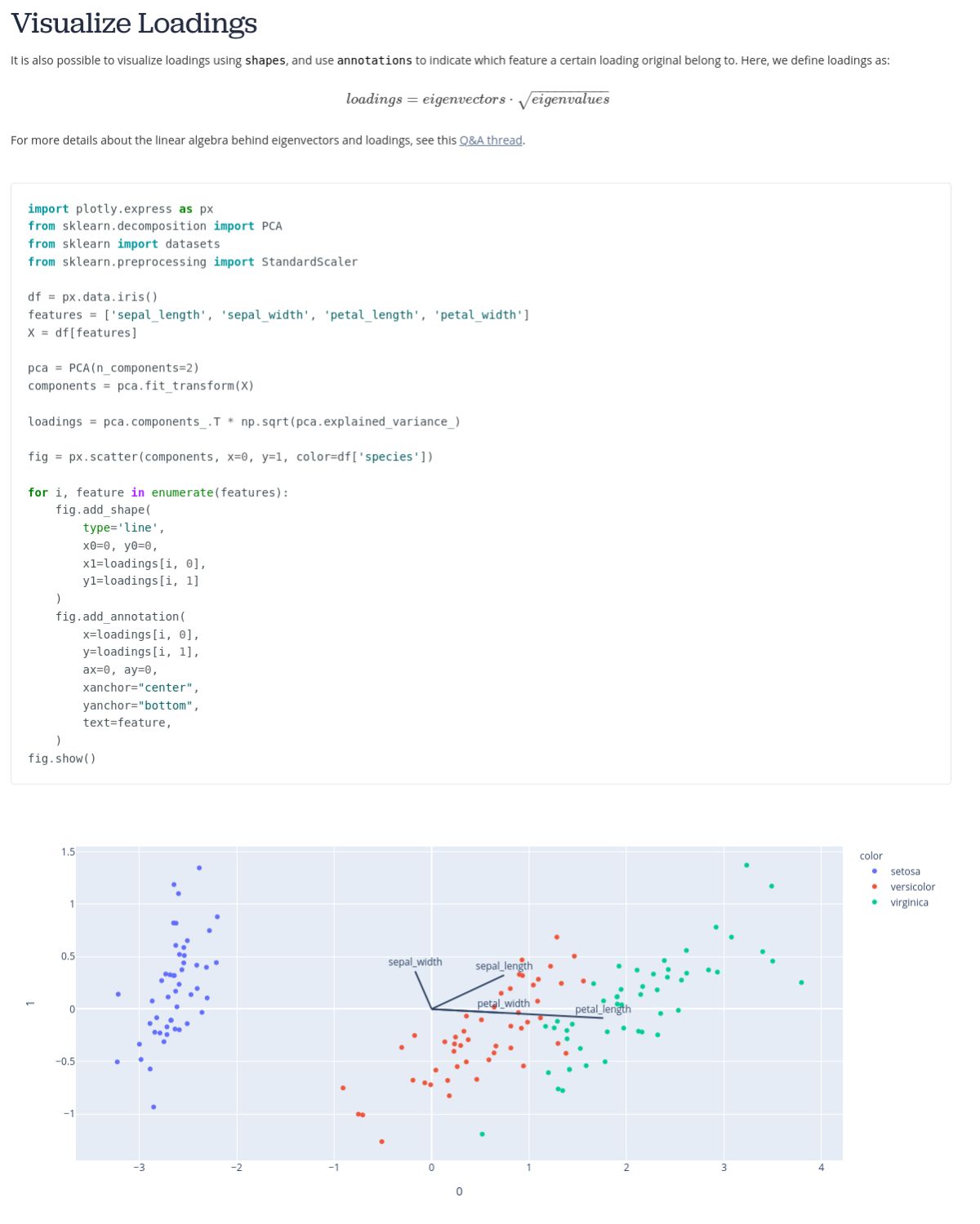Click y-axis tick label −0.5
The height and width of the screenshot is (1224, 980).
65,1062
